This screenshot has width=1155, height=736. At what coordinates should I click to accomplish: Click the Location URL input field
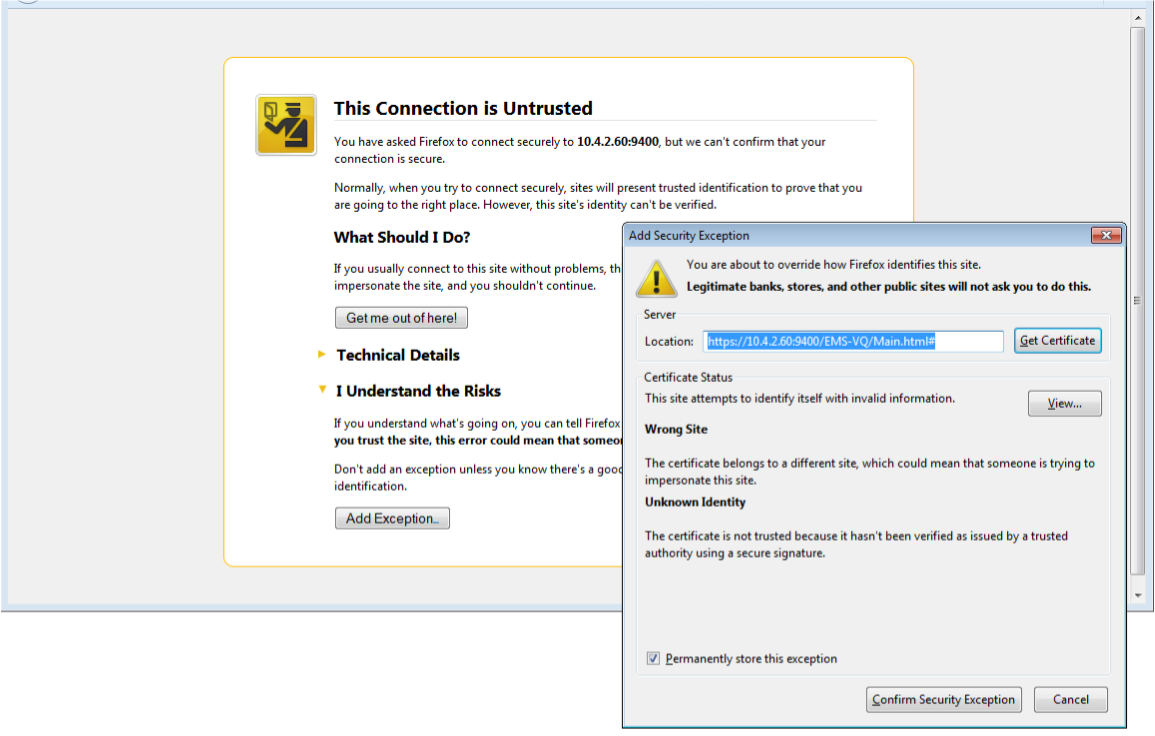point(853,342)
